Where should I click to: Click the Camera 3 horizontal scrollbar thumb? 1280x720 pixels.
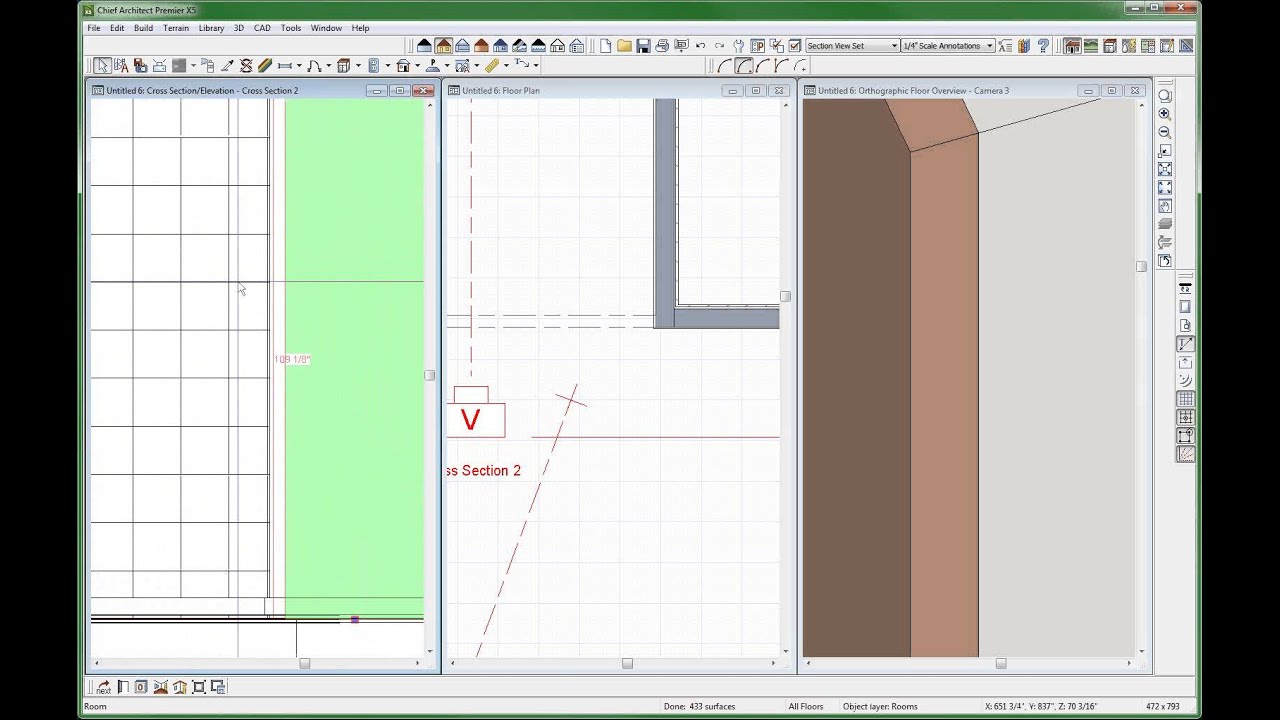(x=1000, y=663)
